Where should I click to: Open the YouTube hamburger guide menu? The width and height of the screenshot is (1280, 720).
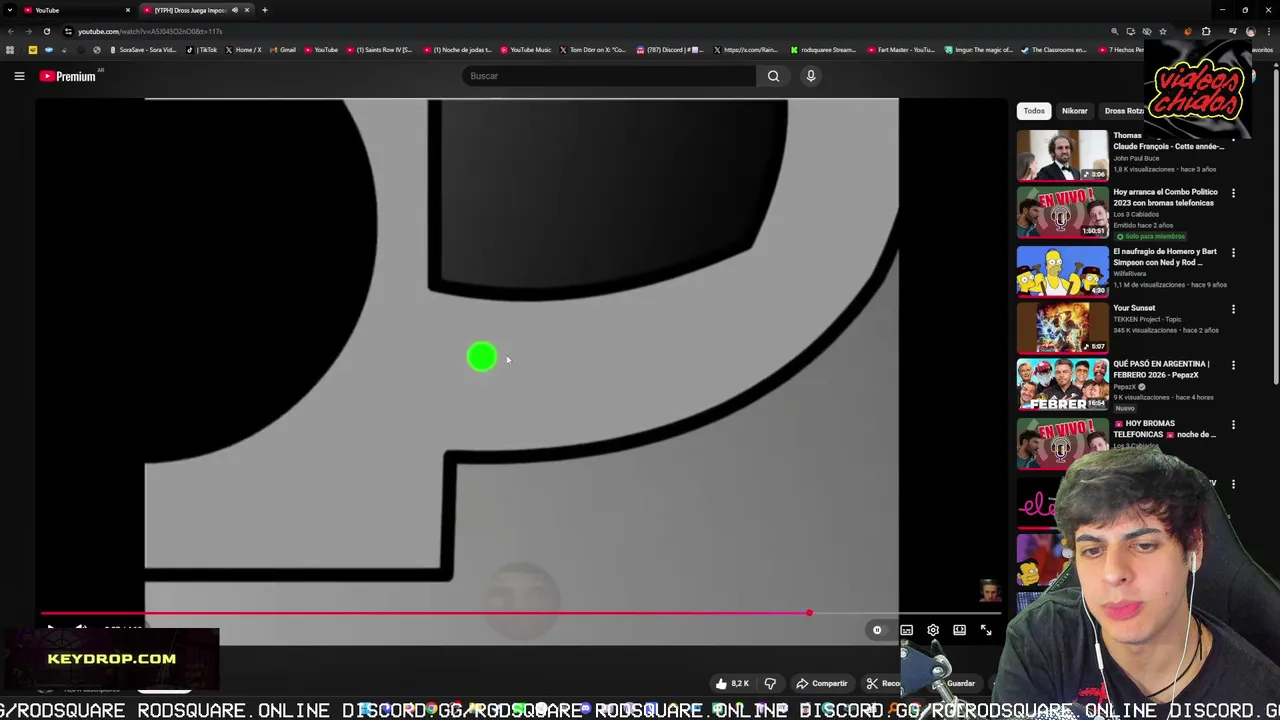(x=19, y=76)
